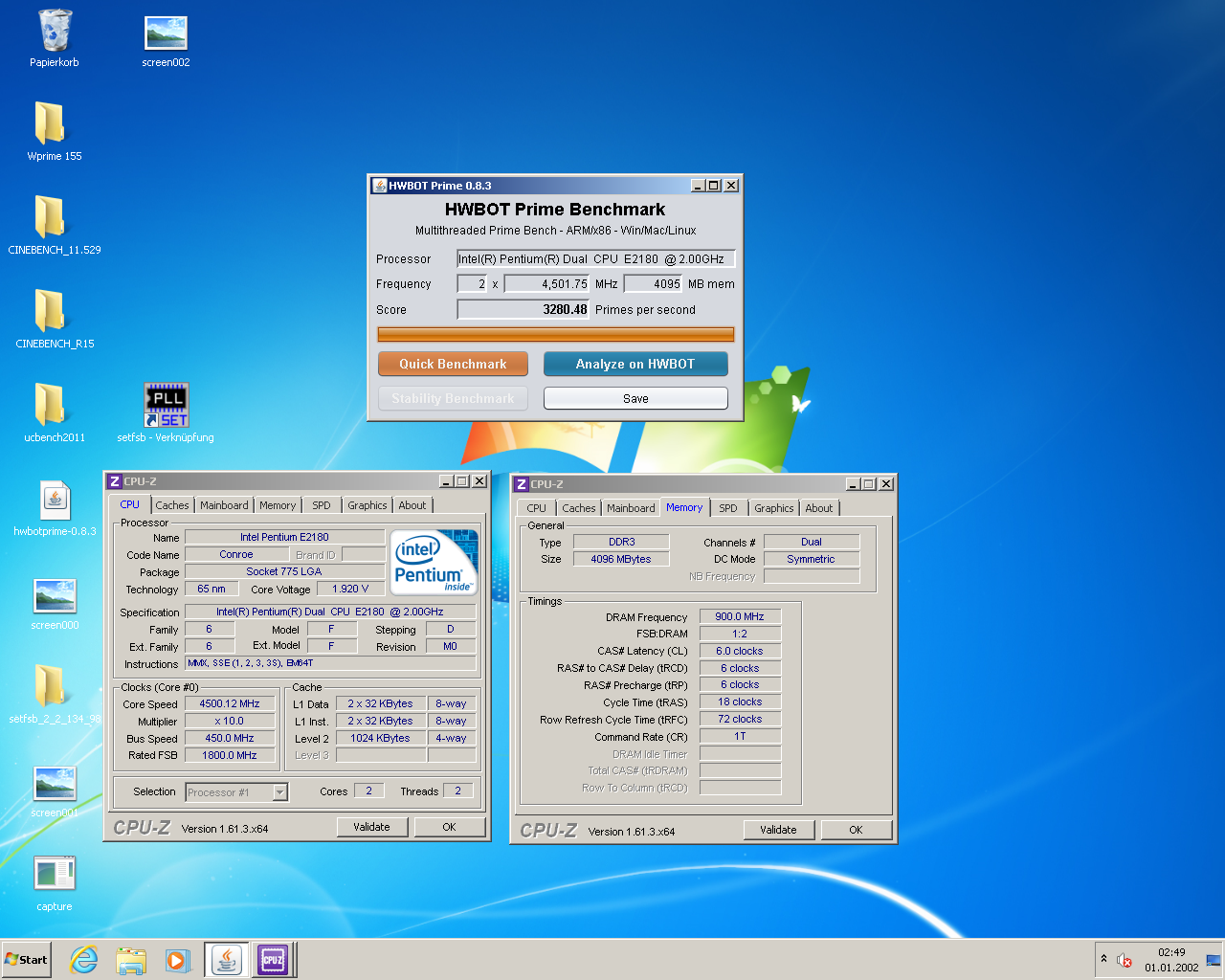Select Mainboard tab in right CPU-Z window

click(x=631, y=508)
